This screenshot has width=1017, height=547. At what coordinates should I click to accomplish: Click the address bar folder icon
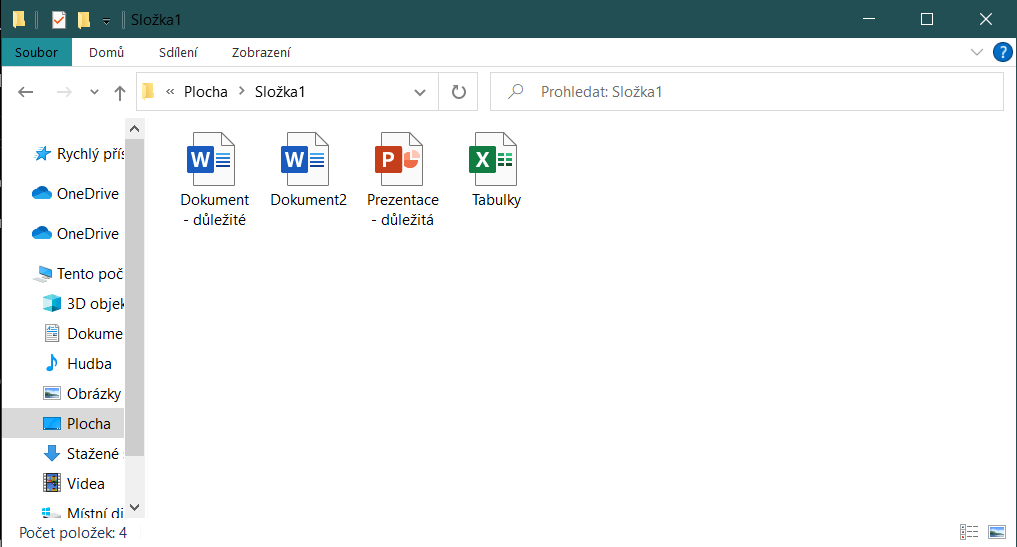[149, 91]
